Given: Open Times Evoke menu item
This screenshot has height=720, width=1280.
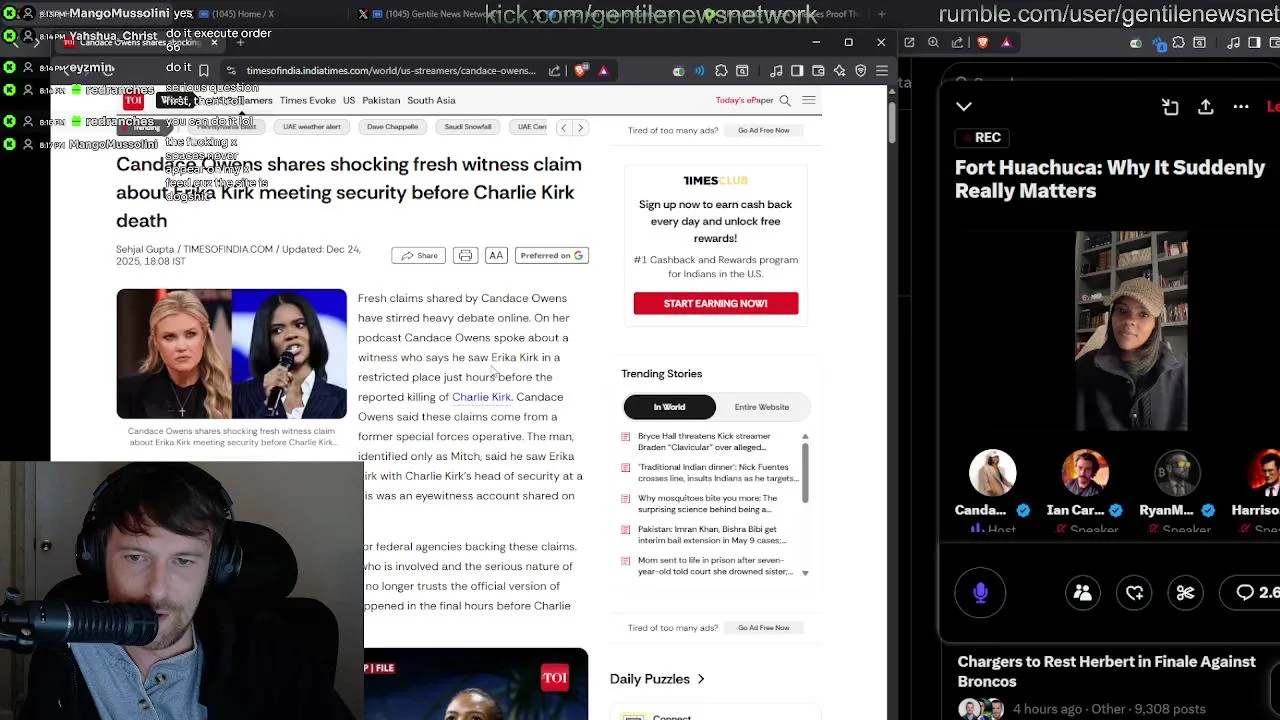Looking at the screenshot, I should (x=308, y=100).
